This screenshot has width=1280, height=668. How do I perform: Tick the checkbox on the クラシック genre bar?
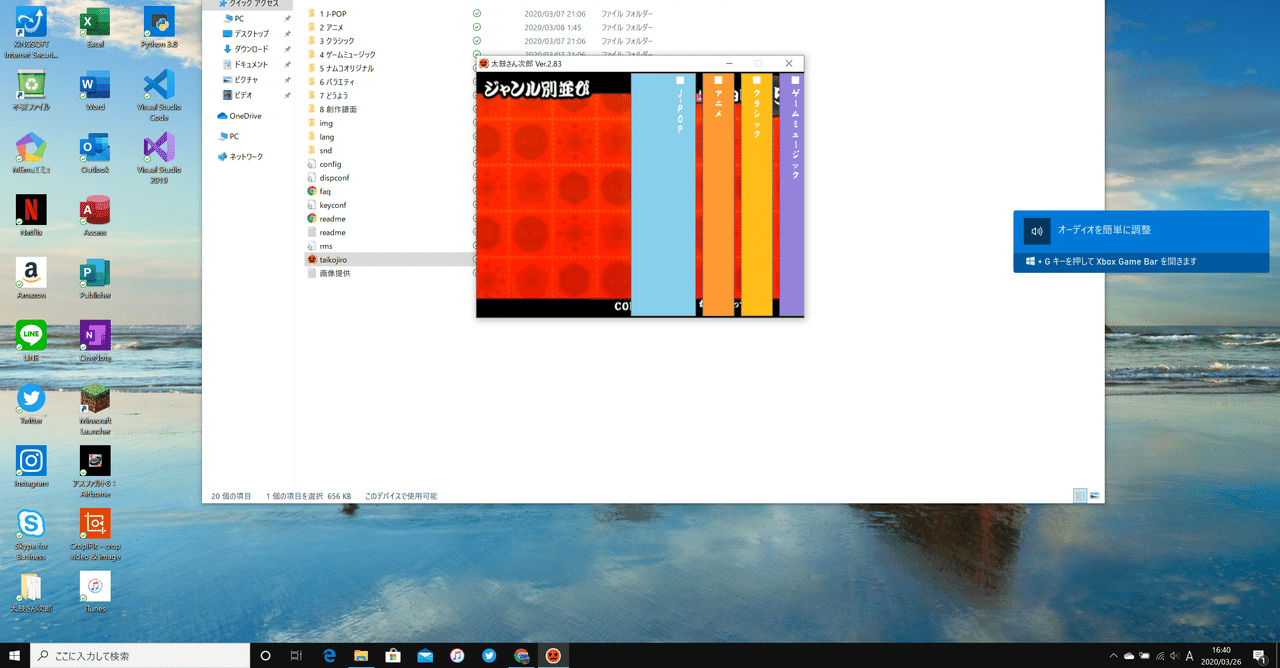point(757,80)
